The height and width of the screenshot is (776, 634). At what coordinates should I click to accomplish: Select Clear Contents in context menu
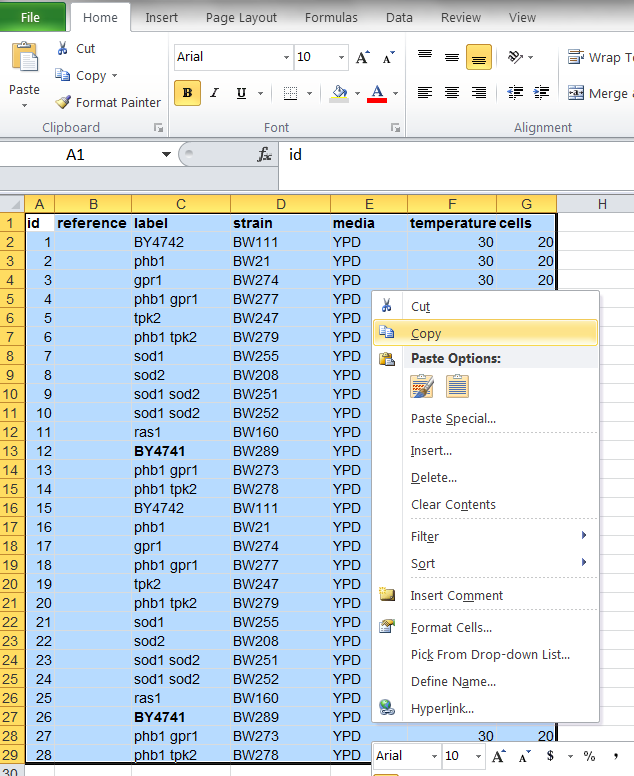coord(485,505)
